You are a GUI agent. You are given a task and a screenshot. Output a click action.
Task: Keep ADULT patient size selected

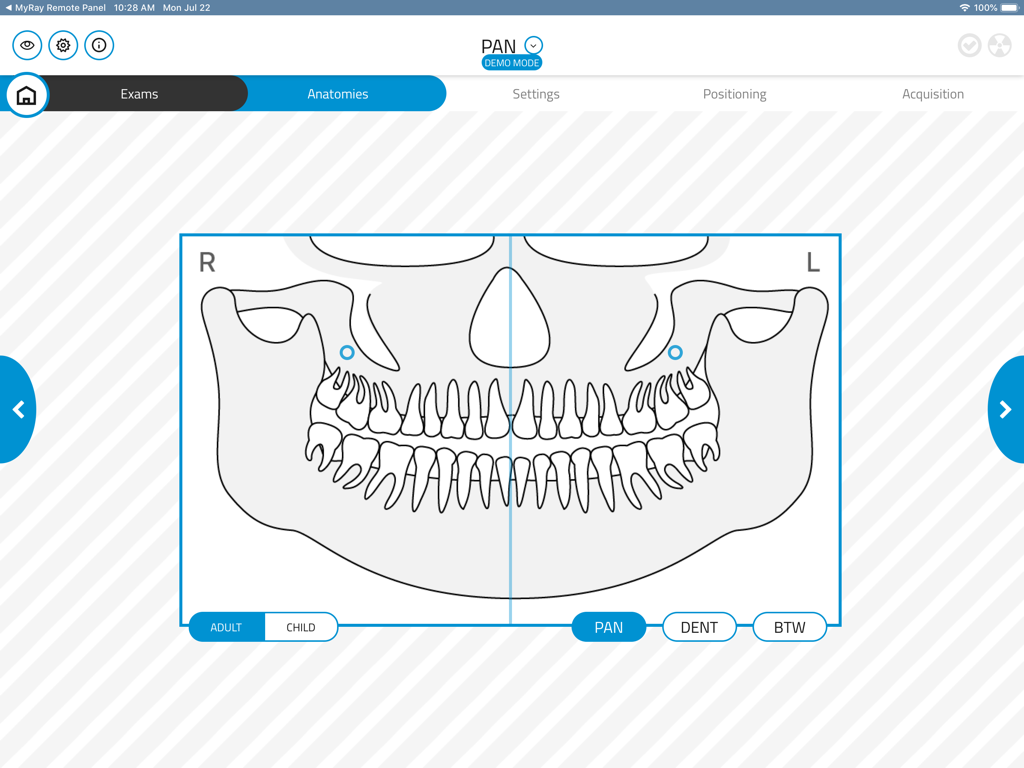tap(225, 627)
